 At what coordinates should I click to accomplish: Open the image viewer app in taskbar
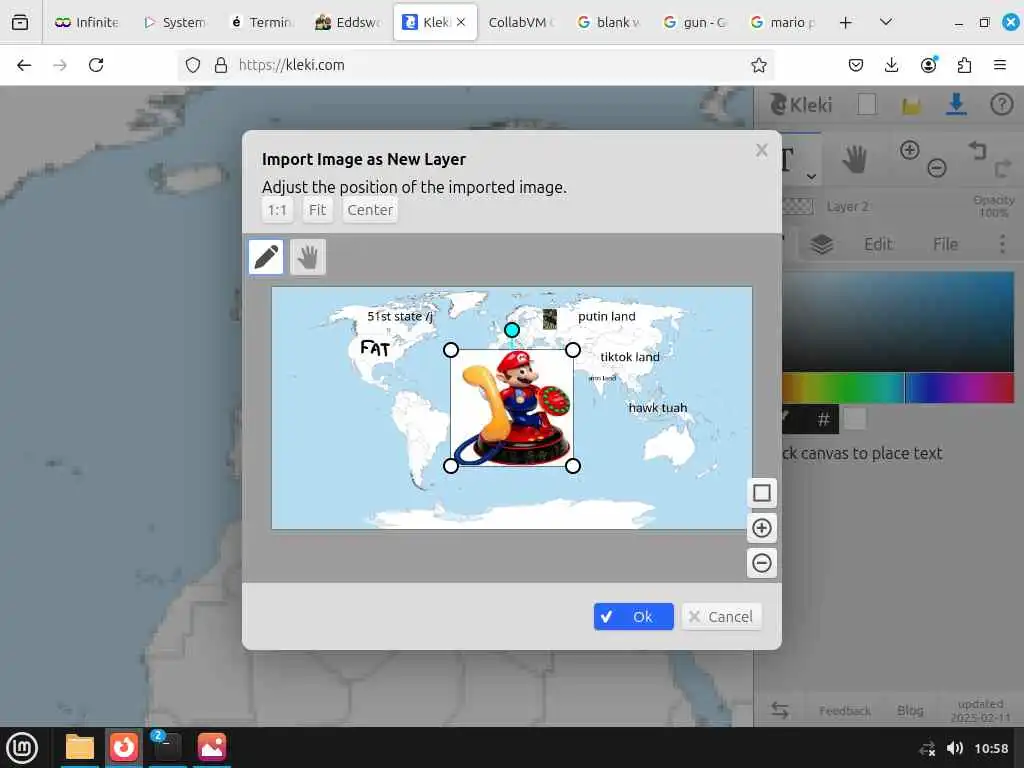(212, 748)
